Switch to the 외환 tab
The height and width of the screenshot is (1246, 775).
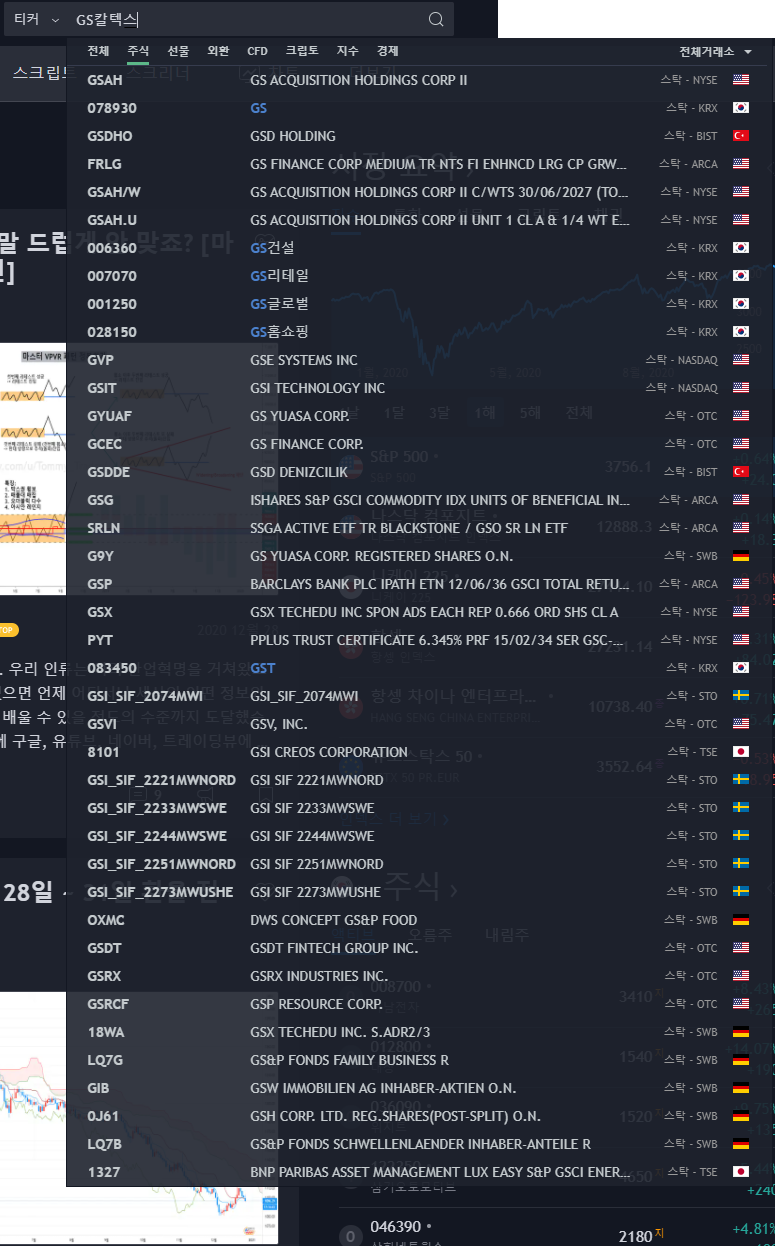218,51
